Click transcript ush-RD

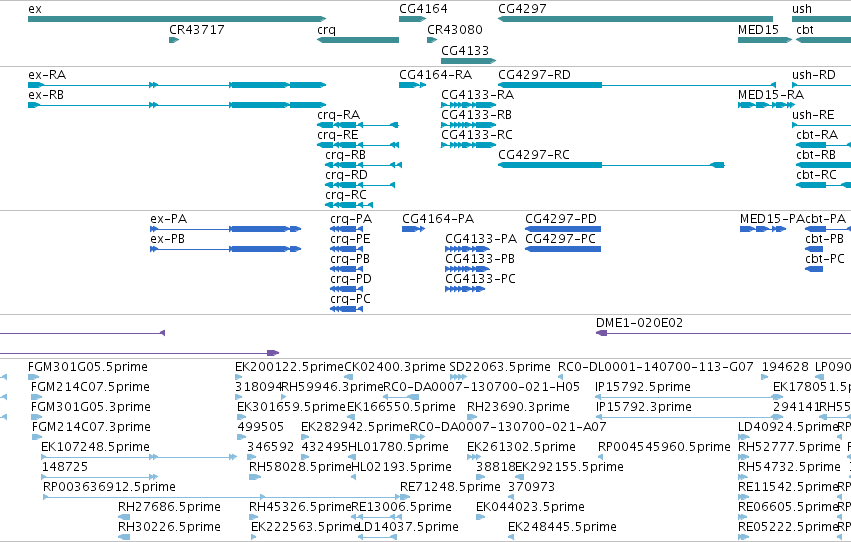[x=822, y=85]
